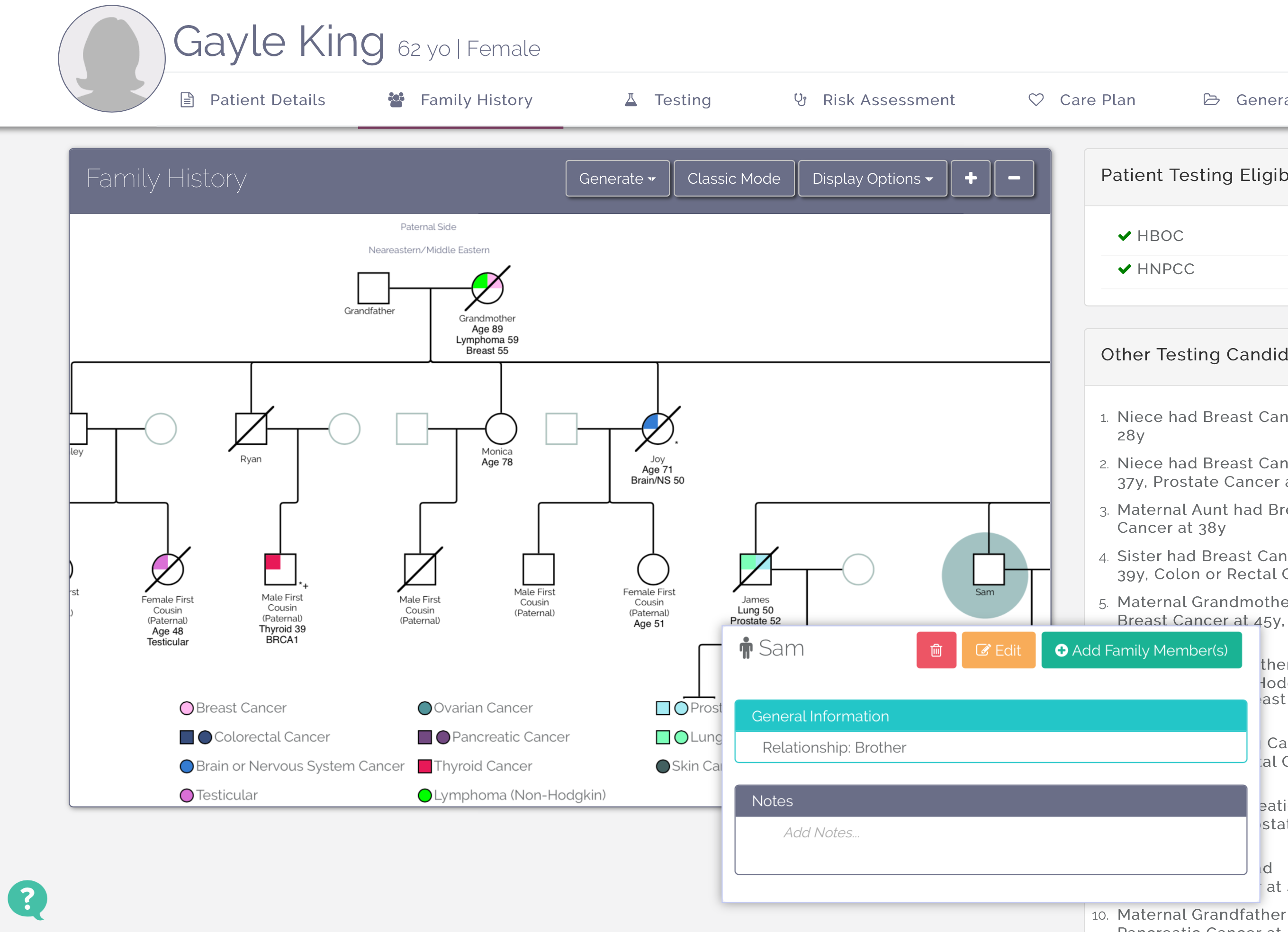
Task: Select the Grandfather pedigree square
Action: click(373, 288)
